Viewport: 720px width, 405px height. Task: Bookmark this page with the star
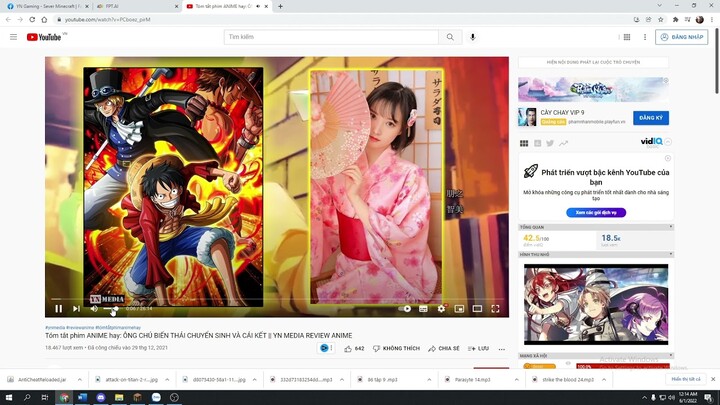click(x=661, y=19)
